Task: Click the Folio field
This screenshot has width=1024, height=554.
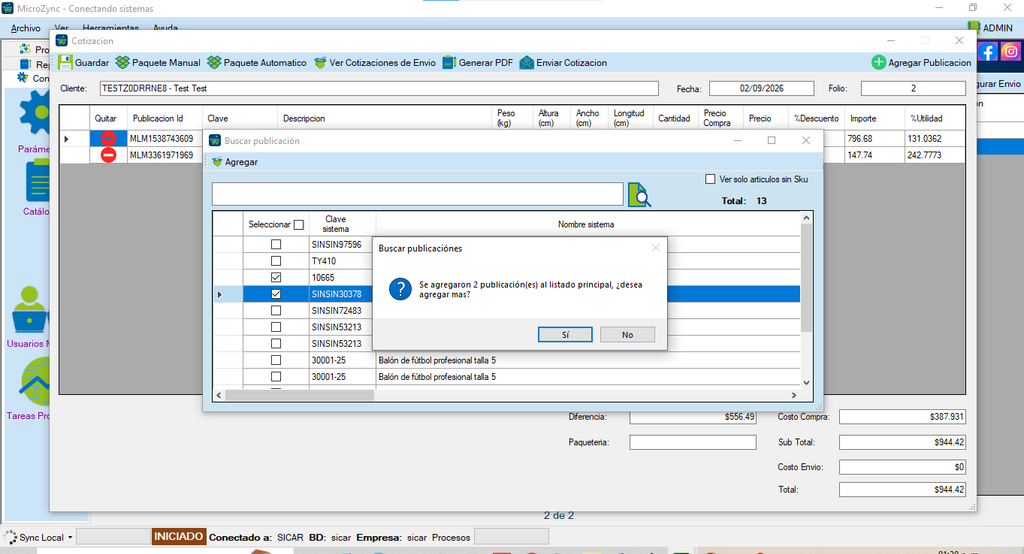Action: [x=913, y=88]
